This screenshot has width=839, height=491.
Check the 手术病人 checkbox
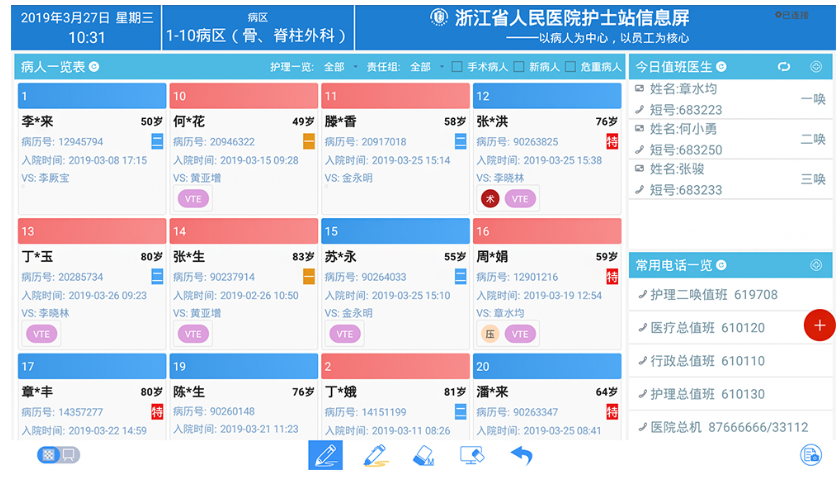457,67
